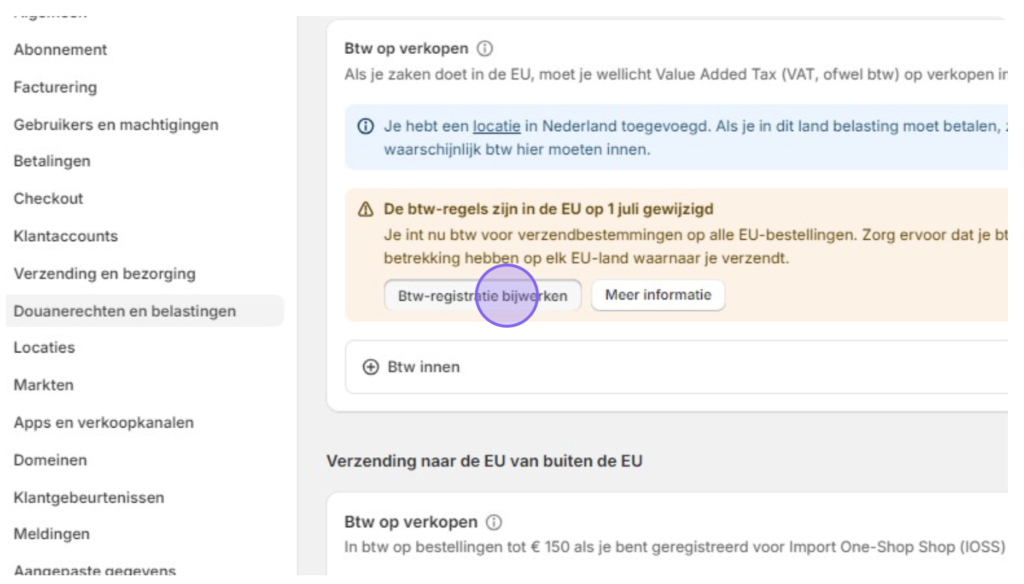Select Verzending en bezorging

pos(104,274)
